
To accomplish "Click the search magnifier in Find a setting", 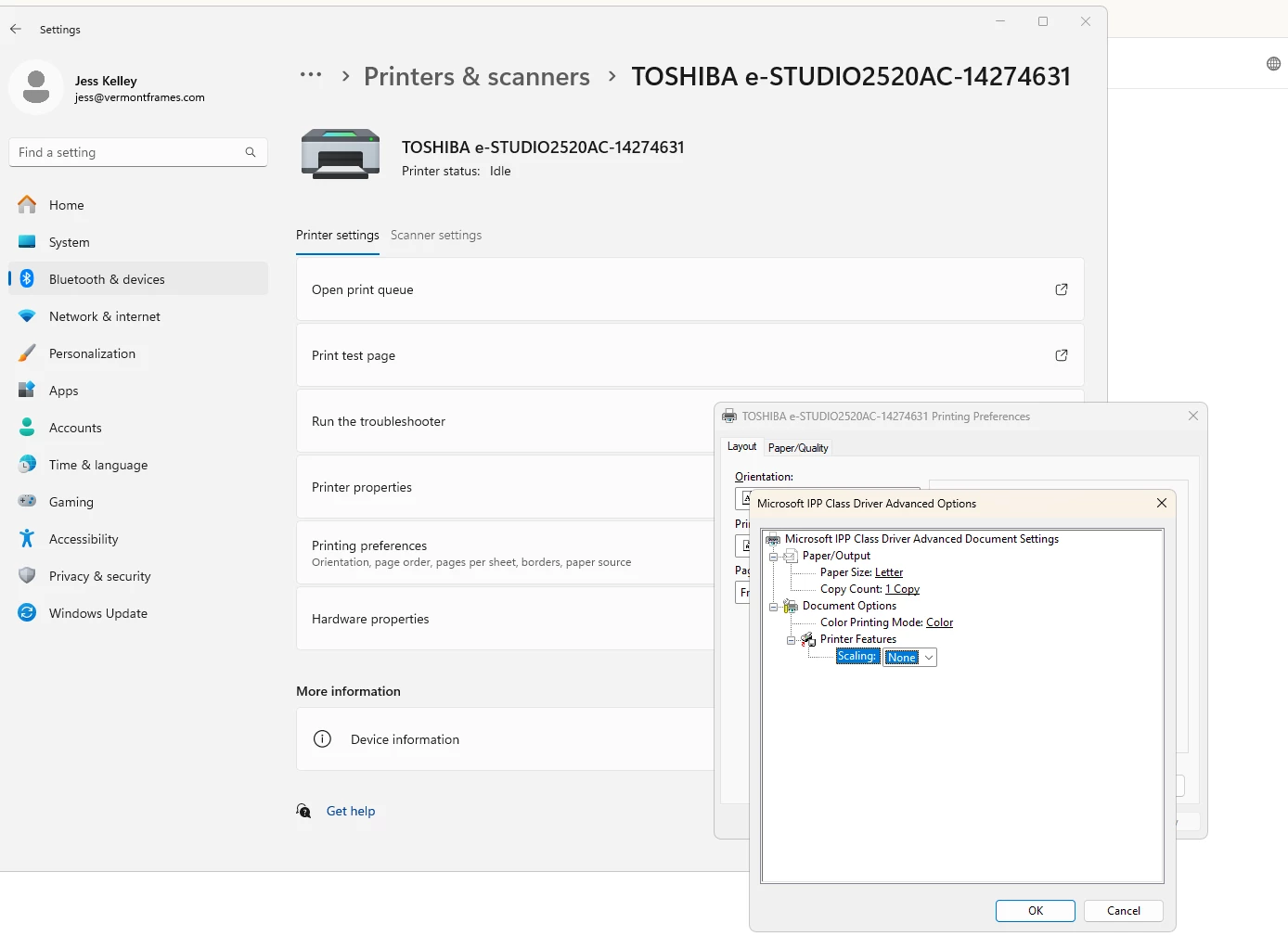I will pos(251,152).
